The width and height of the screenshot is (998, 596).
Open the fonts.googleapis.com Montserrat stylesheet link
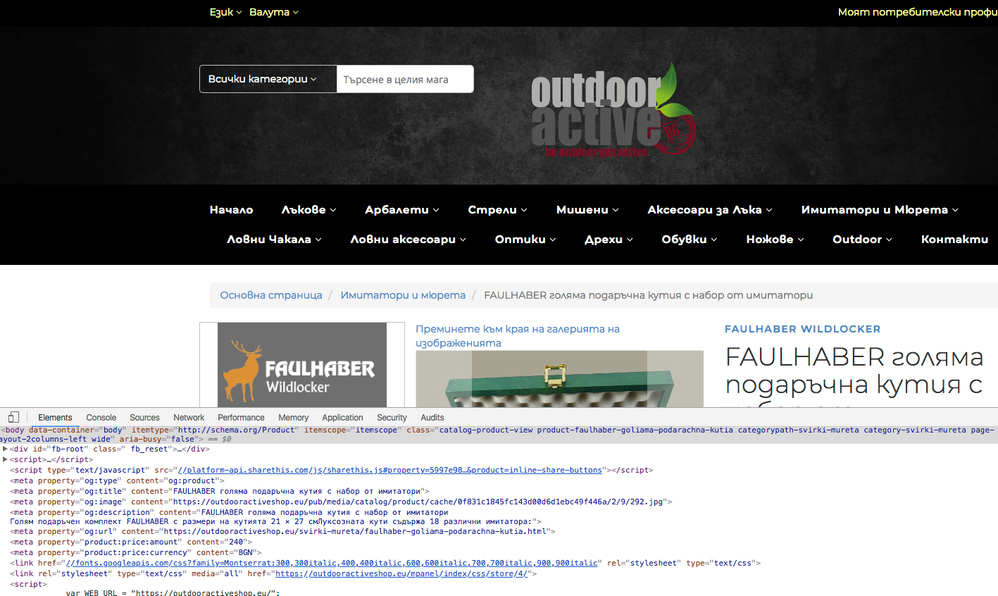[332, 563]
